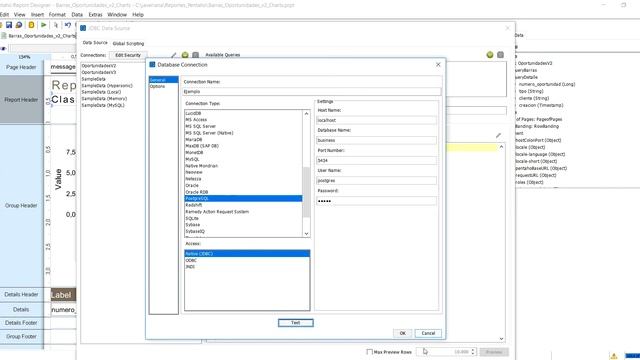
Task: Click the Test connection button
Action: [296, 323]
